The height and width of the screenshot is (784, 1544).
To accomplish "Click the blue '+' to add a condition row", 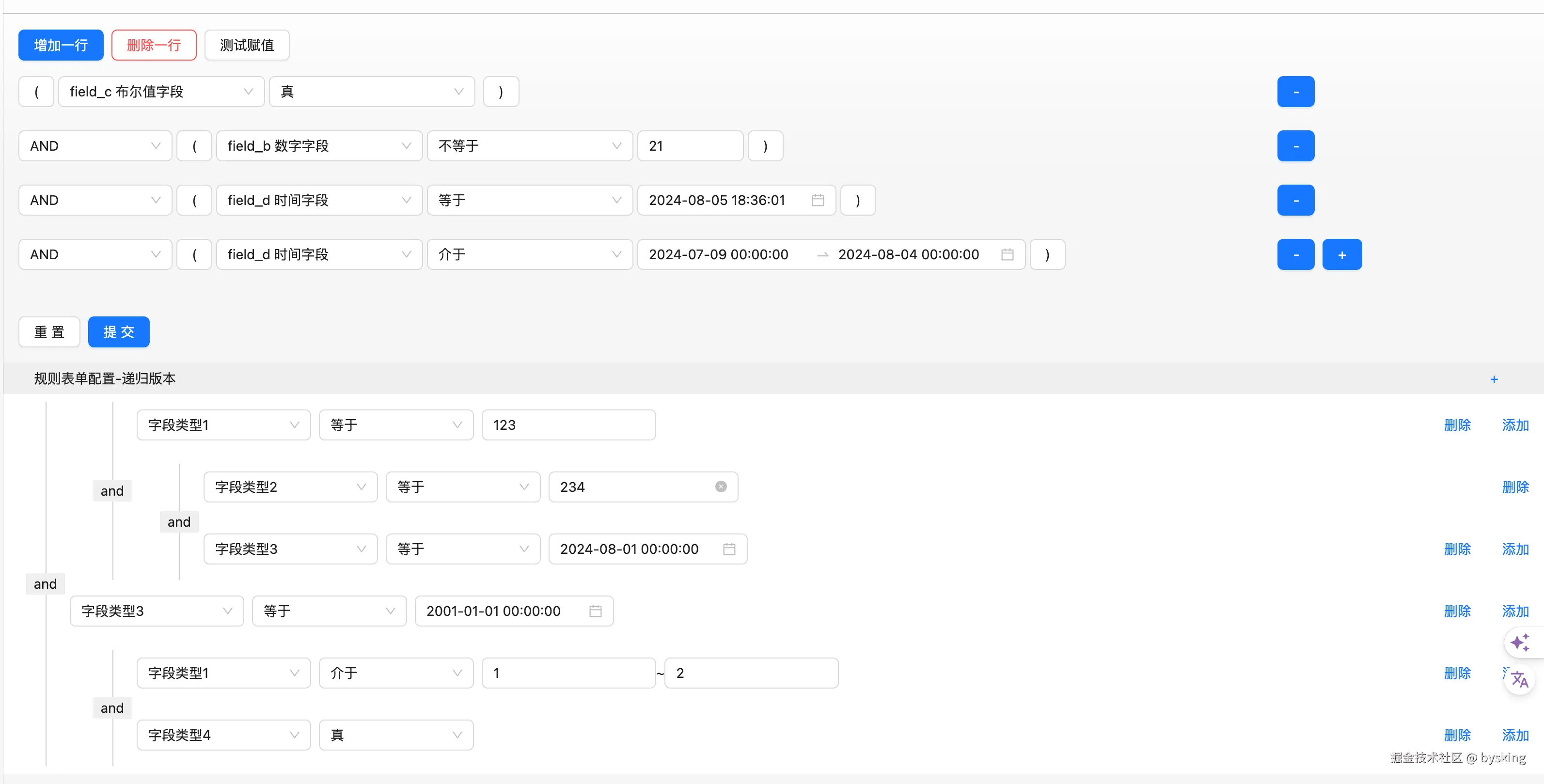I will tap(1342, 254).
